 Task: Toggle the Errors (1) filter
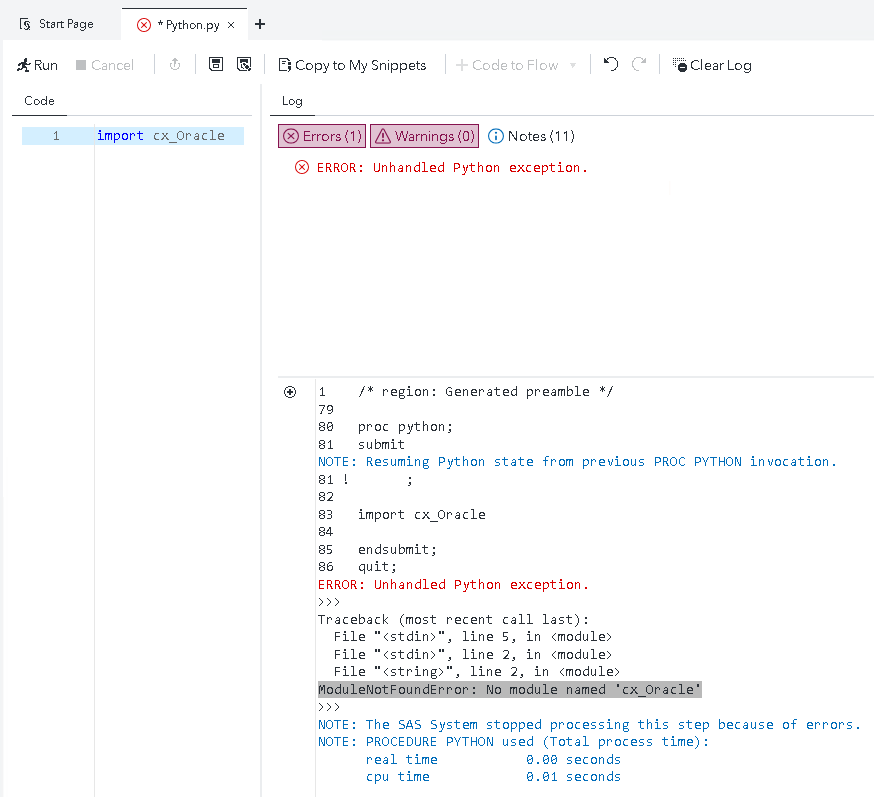[x=322, y=136]
